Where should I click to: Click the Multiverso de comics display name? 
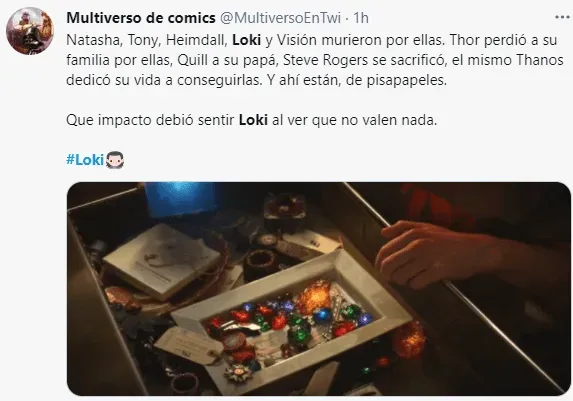click(141, 18)
